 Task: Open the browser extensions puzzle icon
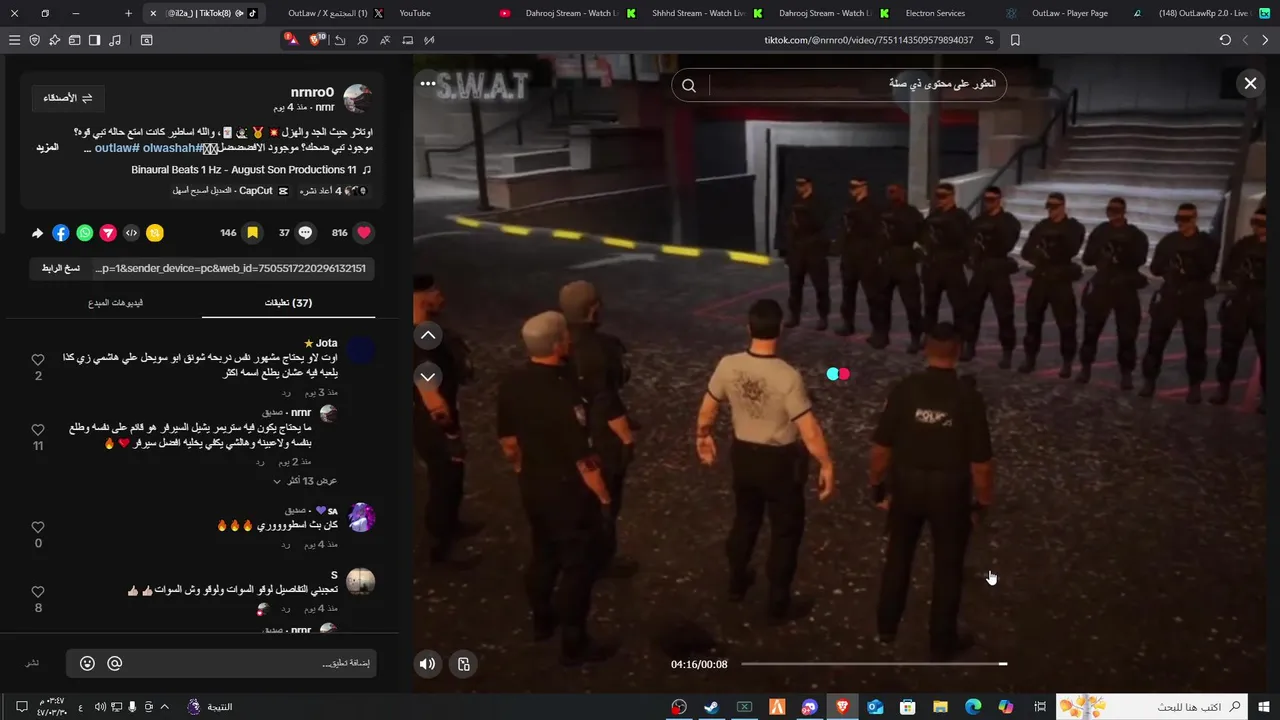(x=55, y=40)
